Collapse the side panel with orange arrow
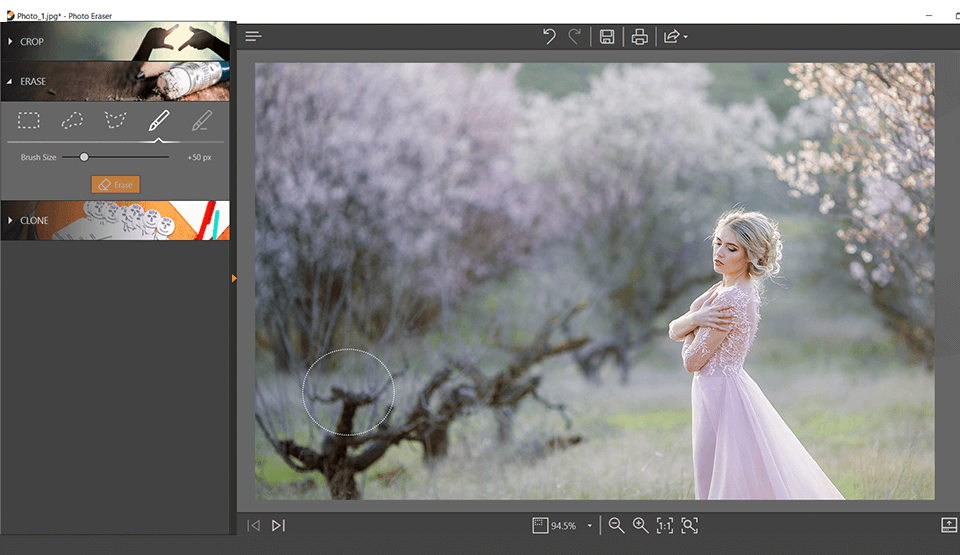 pyautogui.click(x=234, y=278)
